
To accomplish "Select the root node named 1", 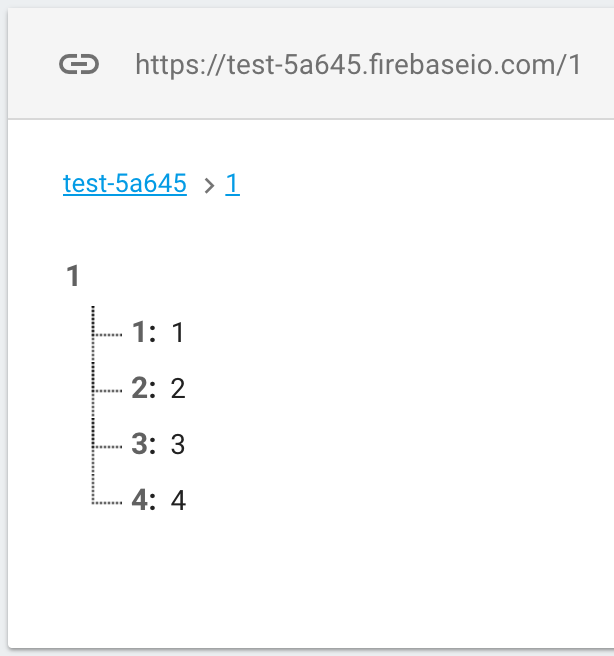I will coord(73,276).
